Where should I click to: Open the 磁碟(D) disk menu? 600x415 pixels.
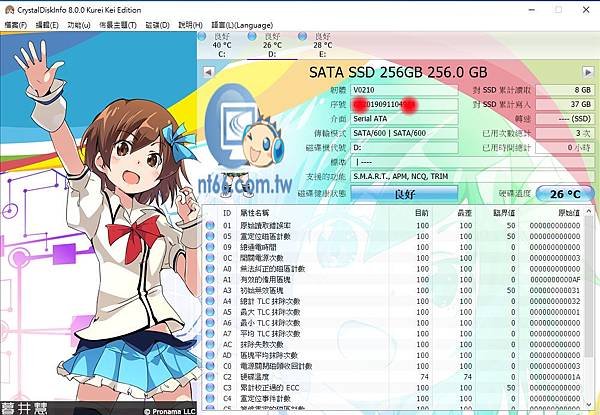click(158, 25)
